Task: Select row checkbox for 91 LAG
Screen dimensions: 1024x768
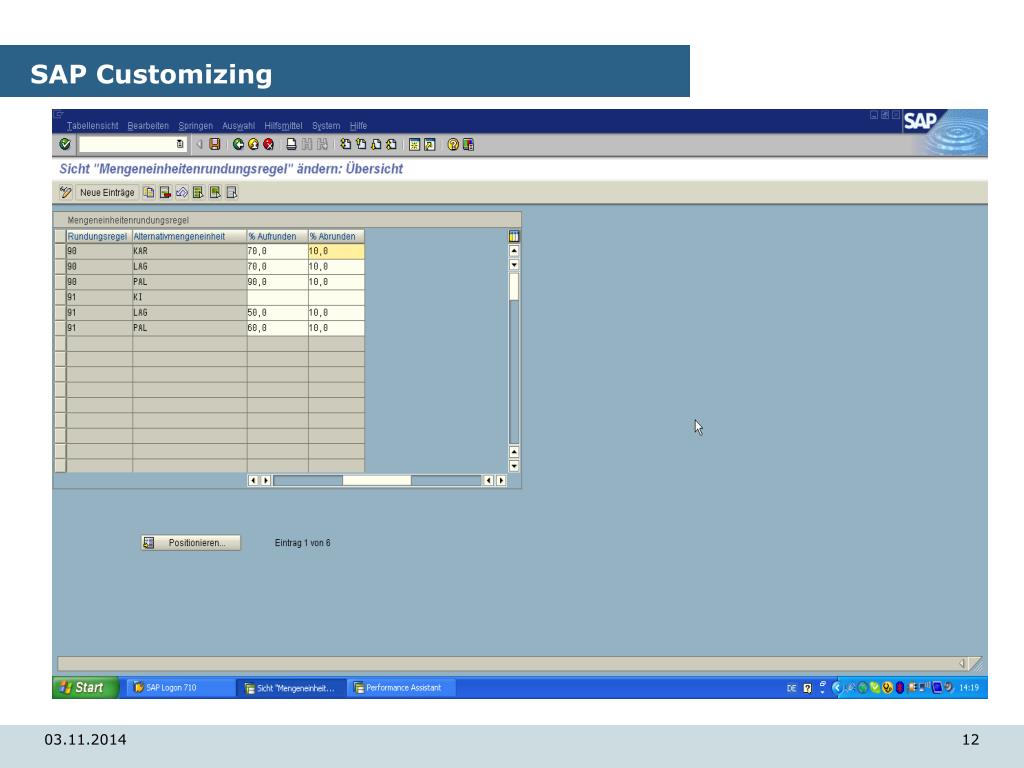Action: coord(60,313)
